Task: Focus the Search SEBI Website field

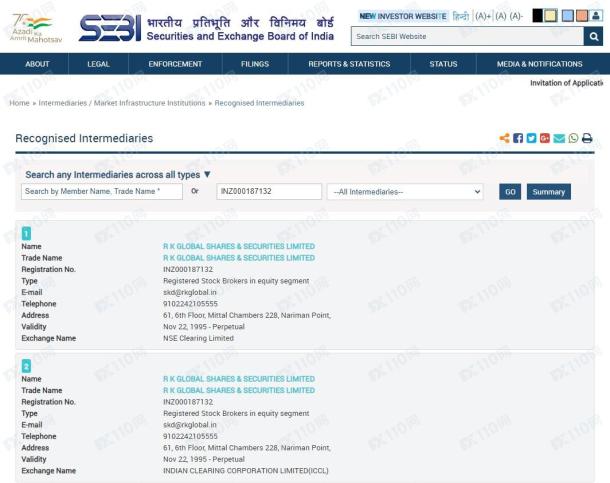Action: click(x=467, y=36)
